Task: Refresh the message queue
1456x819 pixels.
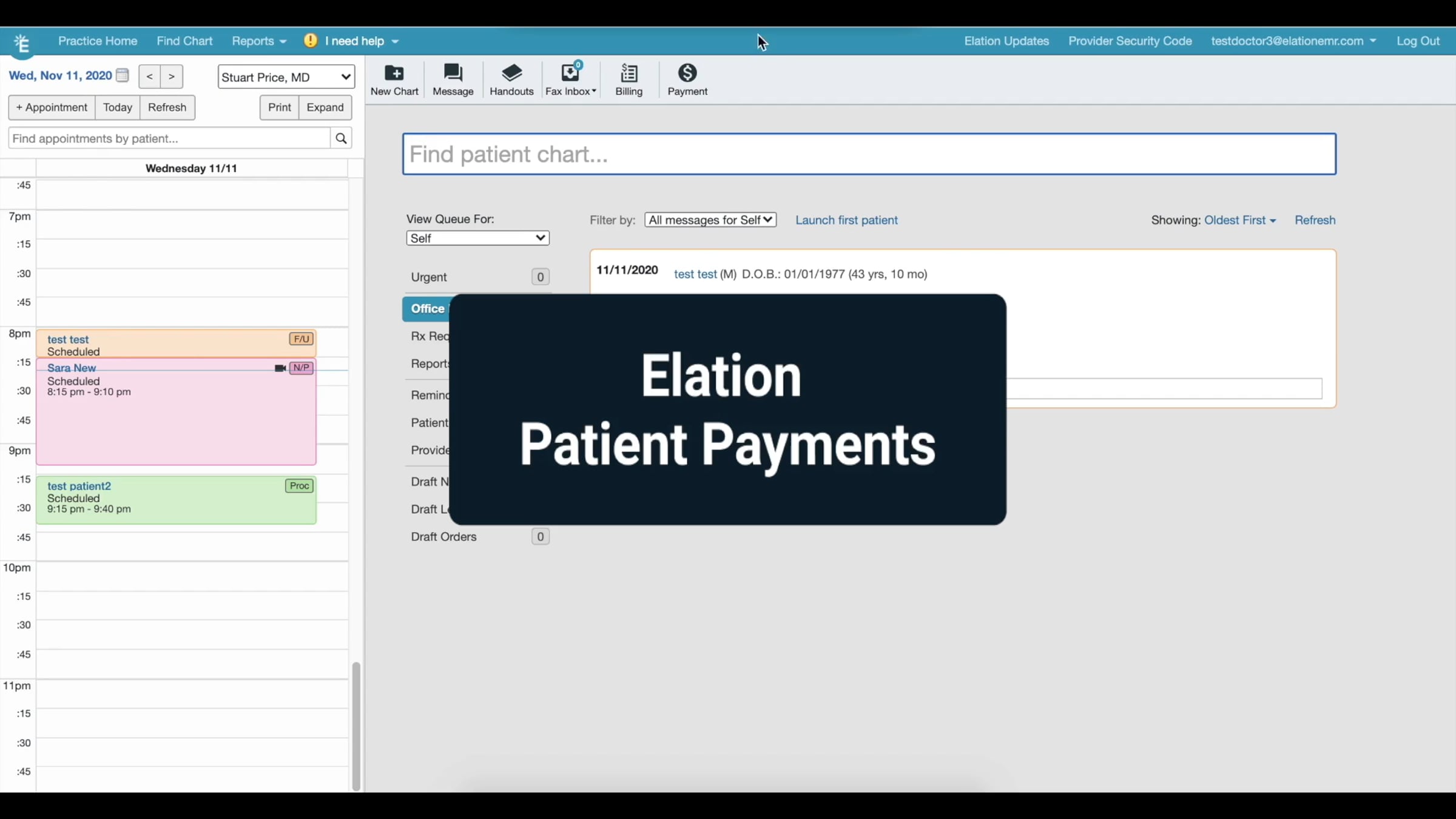Action: coord(1315,220)
